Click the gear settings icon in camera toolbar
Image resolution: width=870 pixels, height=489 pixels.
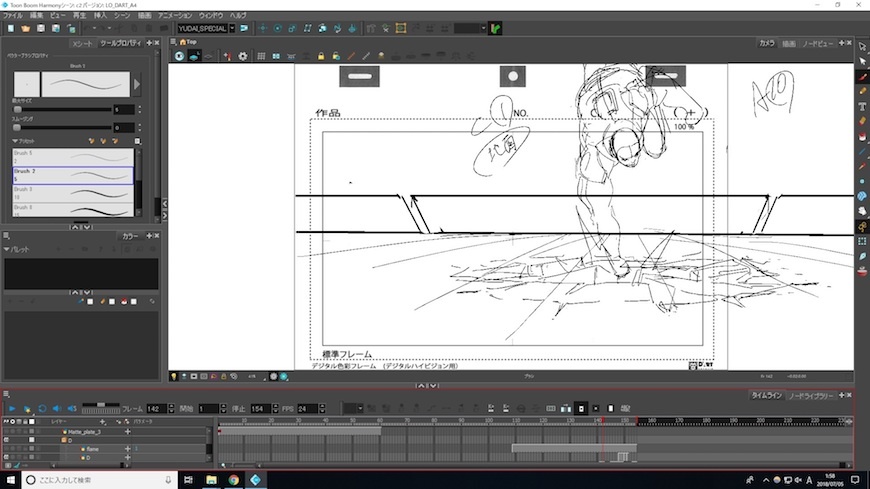point(242,56)
